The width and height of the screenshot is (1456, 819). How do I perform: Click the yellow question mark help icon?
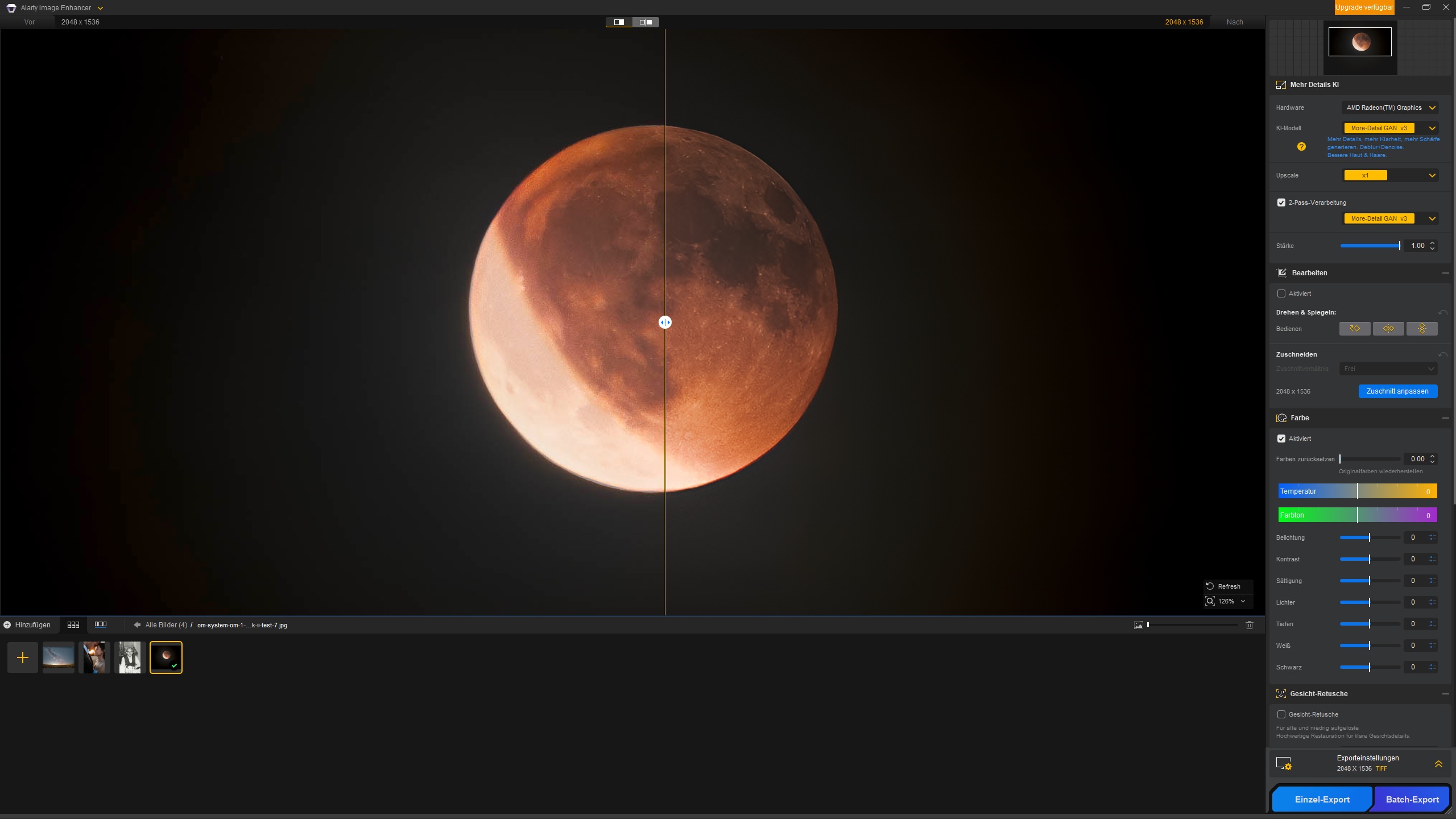pos(1301,147)
